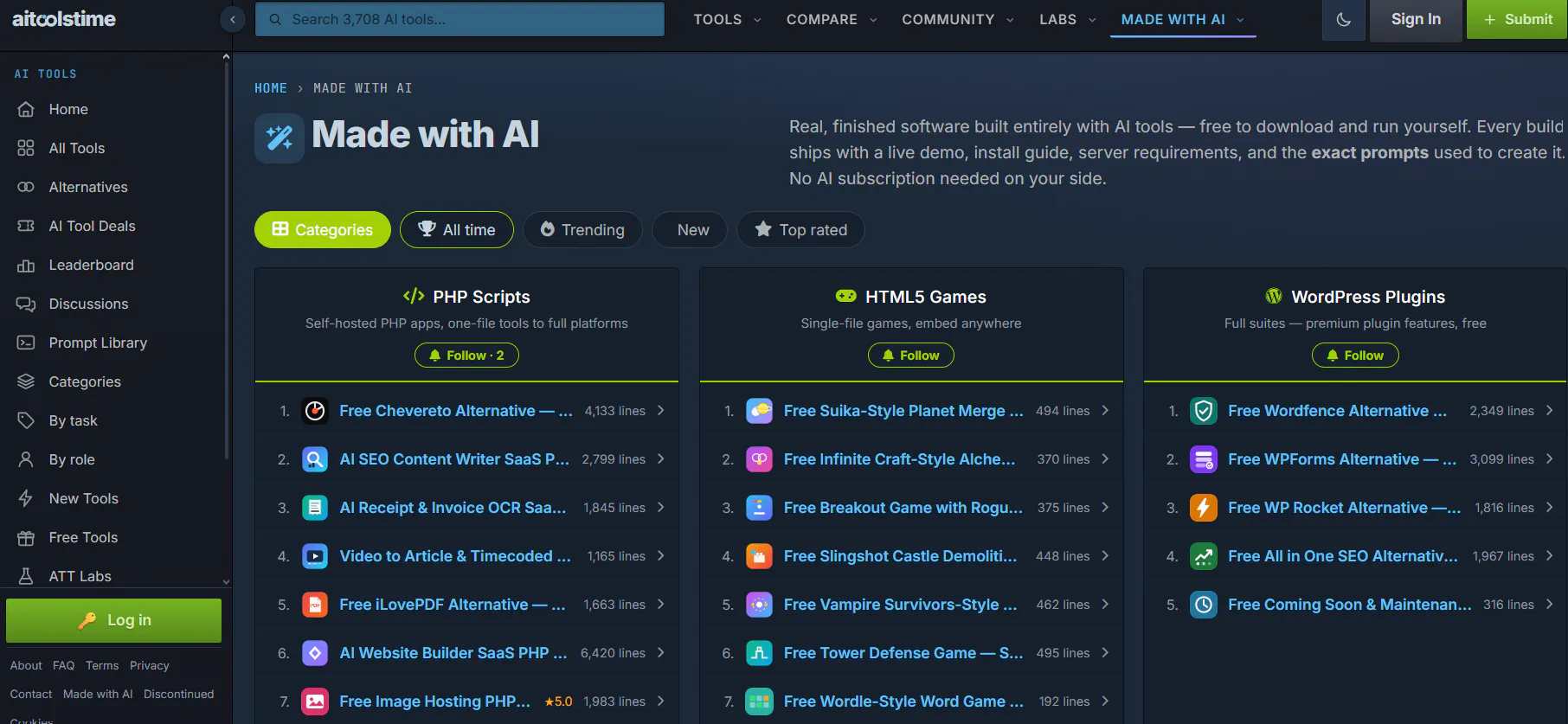The height and width of the screenshot is (724, 1568).
Task: Click the Alternatives icon in sidebar
Action: coord(26,187)
